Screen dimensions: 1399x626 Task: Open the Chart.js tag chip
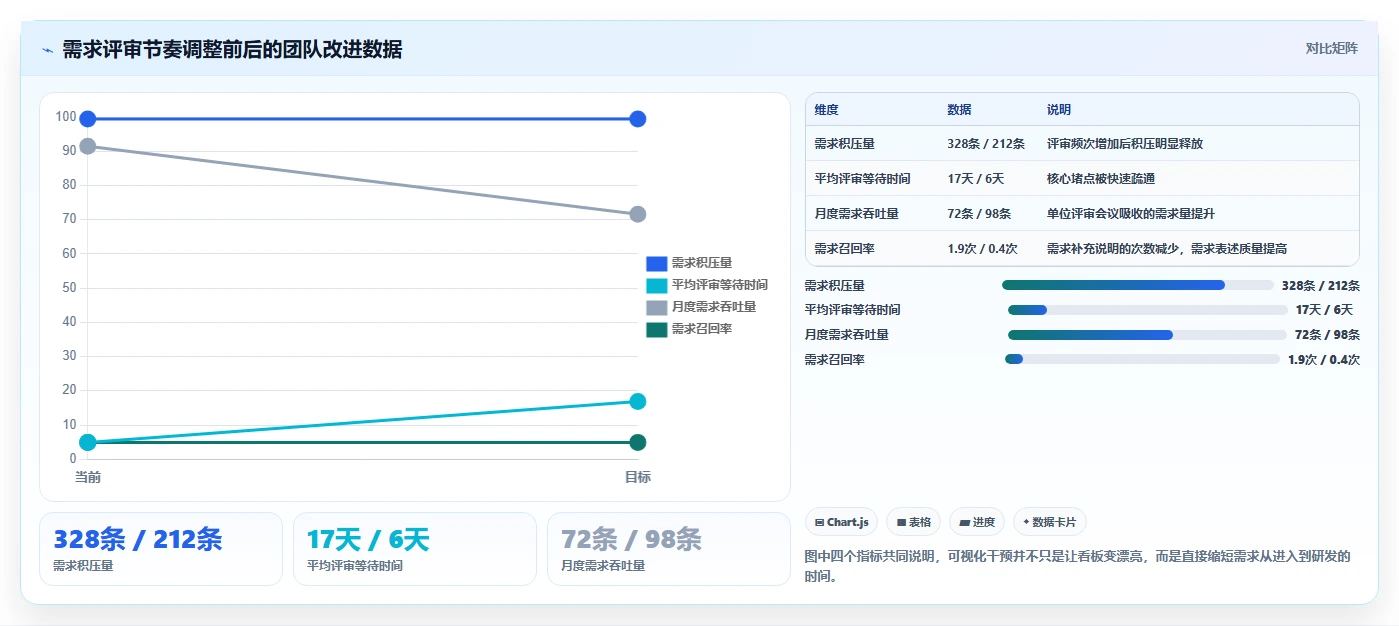click(842, 522)
